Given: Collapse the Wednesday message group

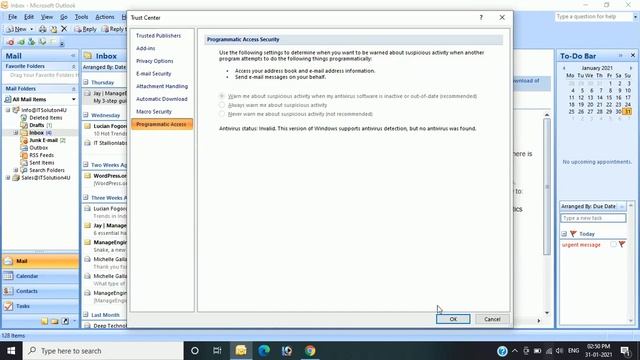Looking at the screenshot, I should 86,115.
